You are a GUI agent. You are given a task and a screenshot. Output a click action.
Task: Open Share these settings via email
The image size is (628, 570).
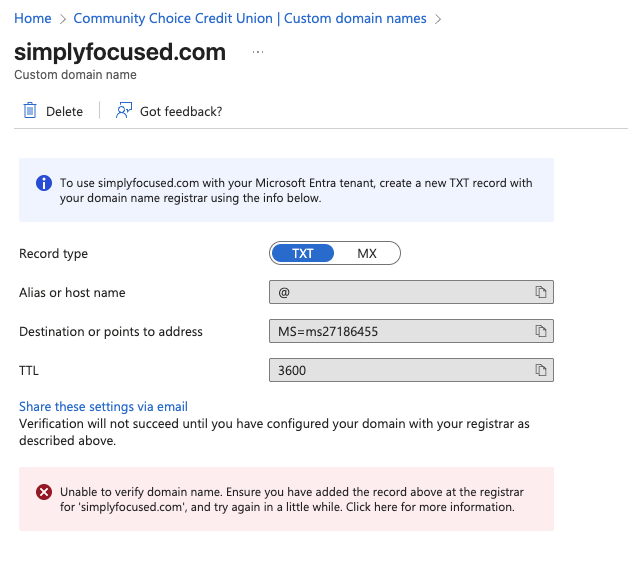pos(103,407)
